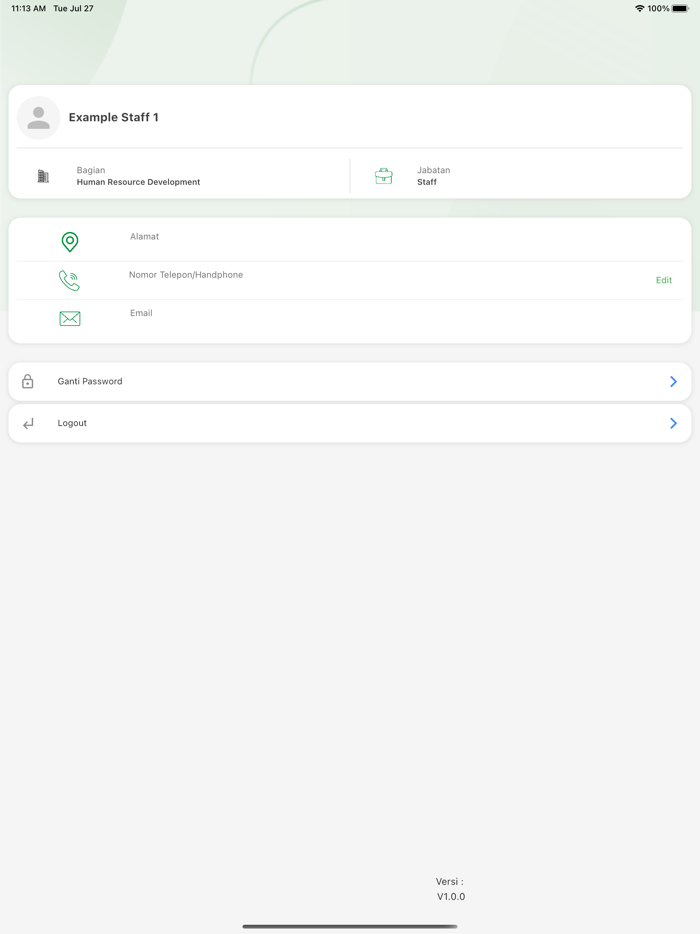
Task: Tap the Example Staff 1 name
Action: click(x=114, y=118)
